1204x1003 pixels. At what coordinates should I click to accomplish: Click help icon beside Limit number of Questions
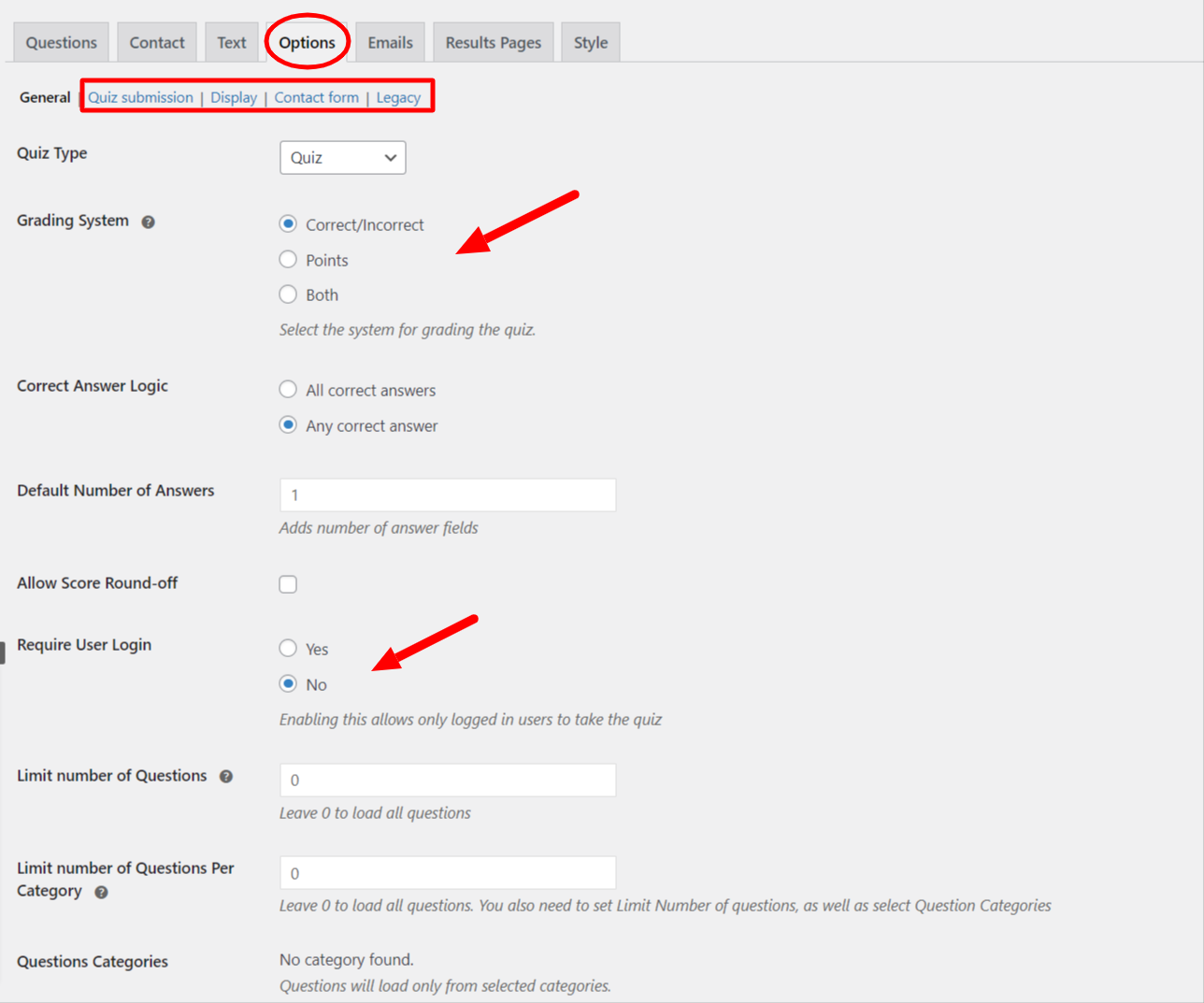pyautogui.click(x=226, y=777)
